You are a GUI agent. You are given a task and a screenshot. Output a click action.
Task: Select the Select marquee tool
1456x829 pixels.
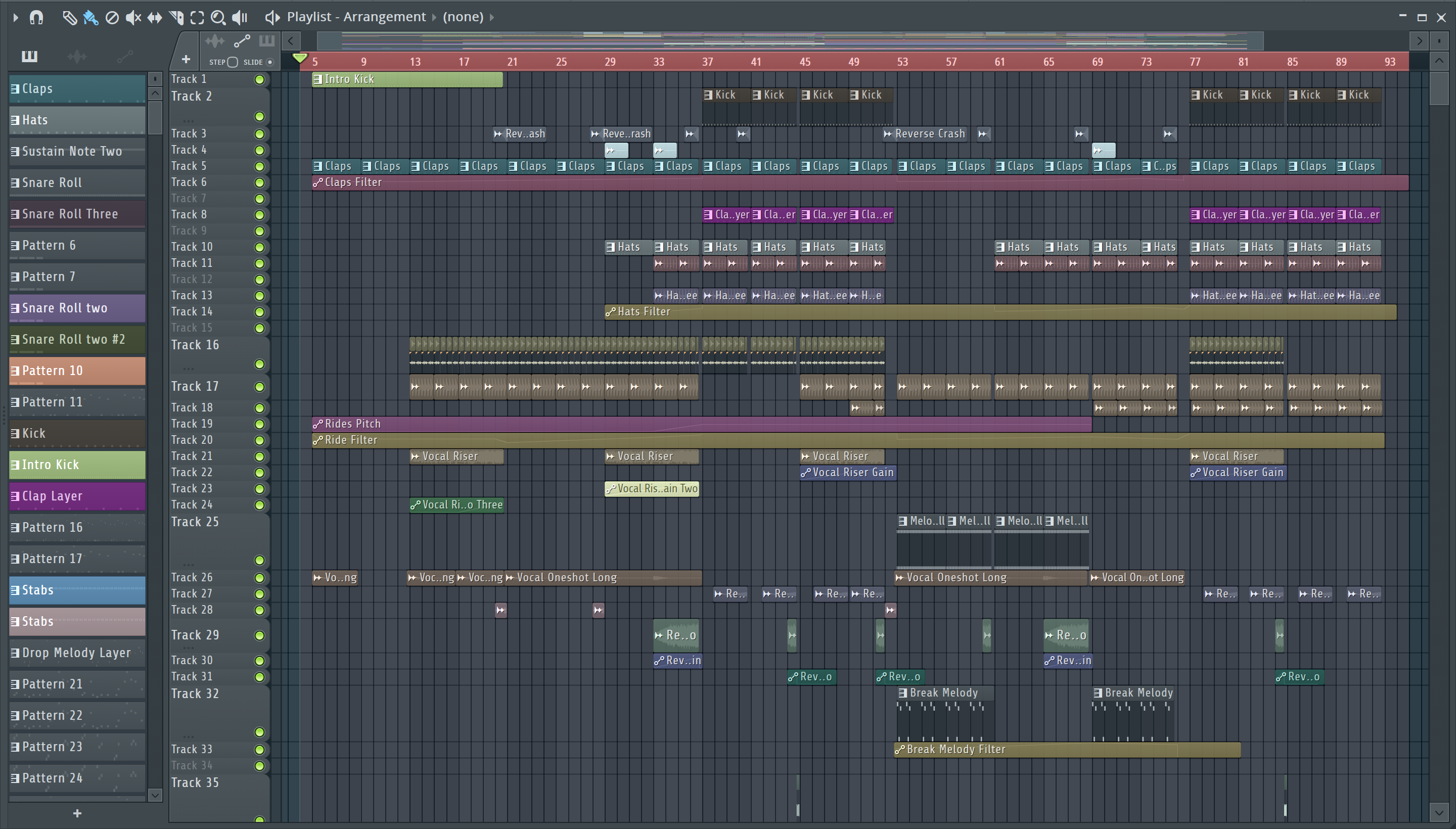coord(197,18)
